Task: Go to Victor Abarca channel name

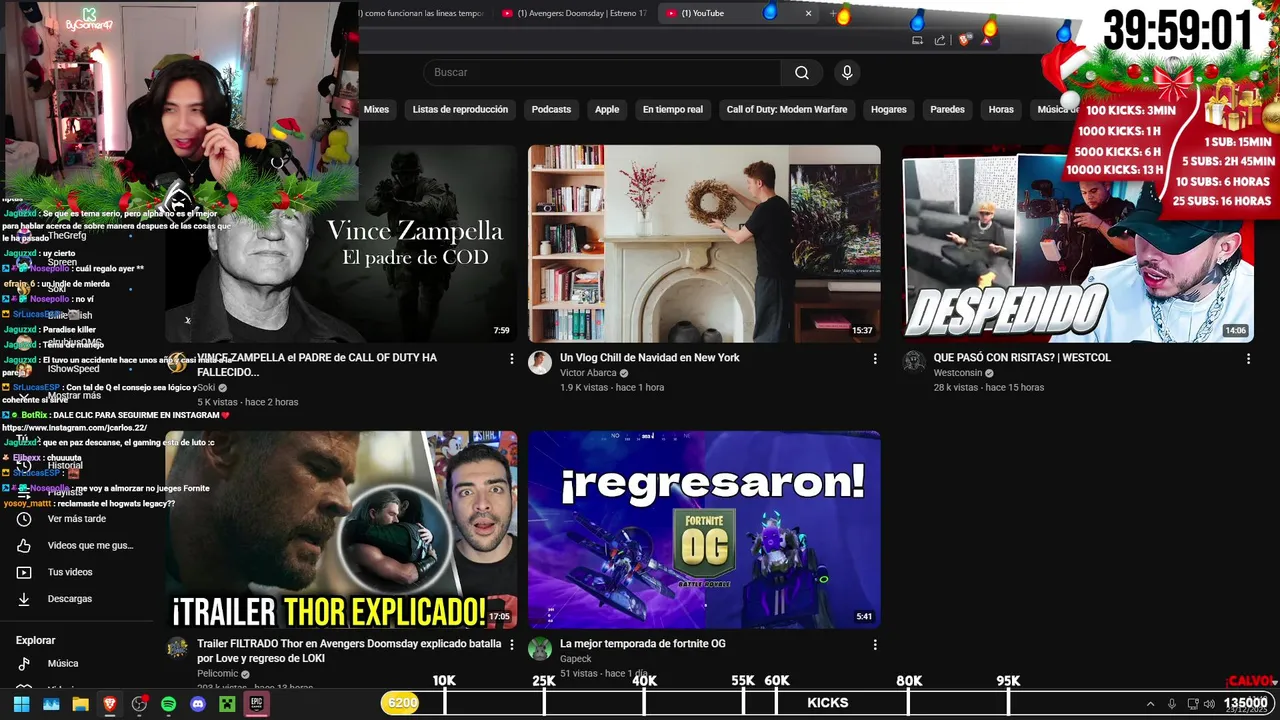Action: pyautogui.click(x=588, y=373)
